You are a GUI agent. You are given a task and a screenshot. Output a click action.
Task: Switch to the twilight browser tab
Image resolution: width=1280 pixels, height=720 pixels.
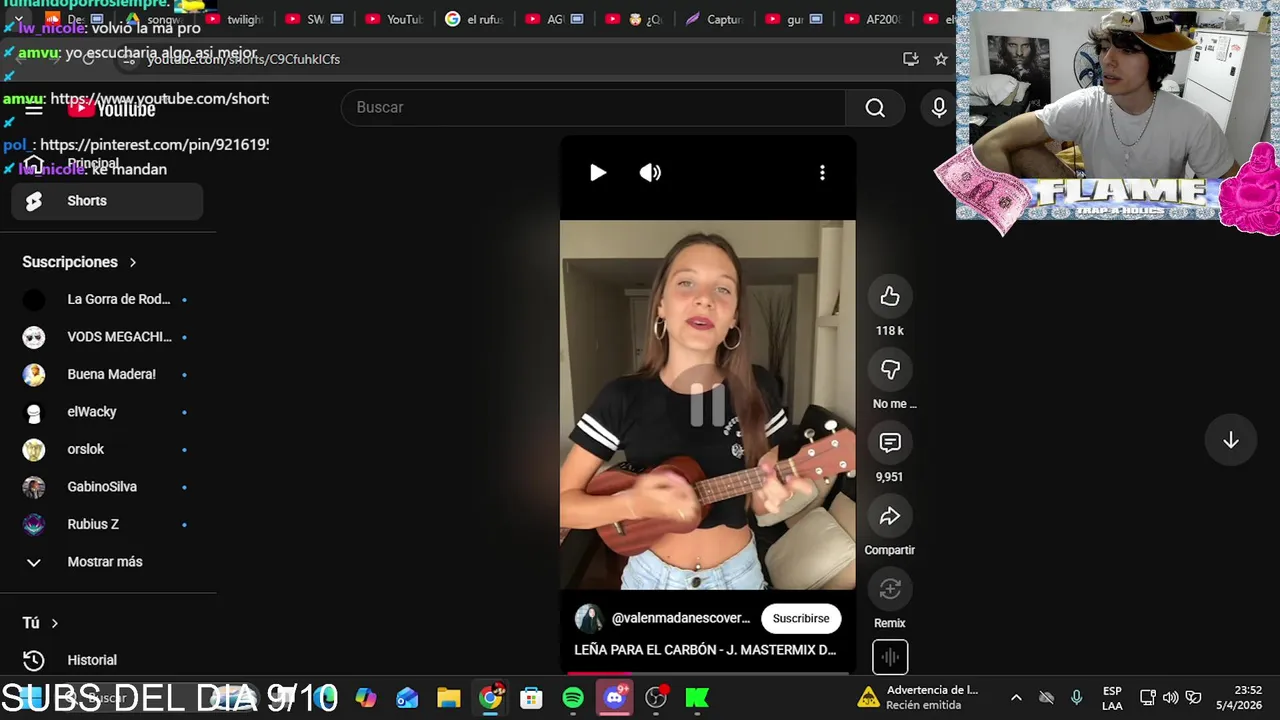[235, 19]
